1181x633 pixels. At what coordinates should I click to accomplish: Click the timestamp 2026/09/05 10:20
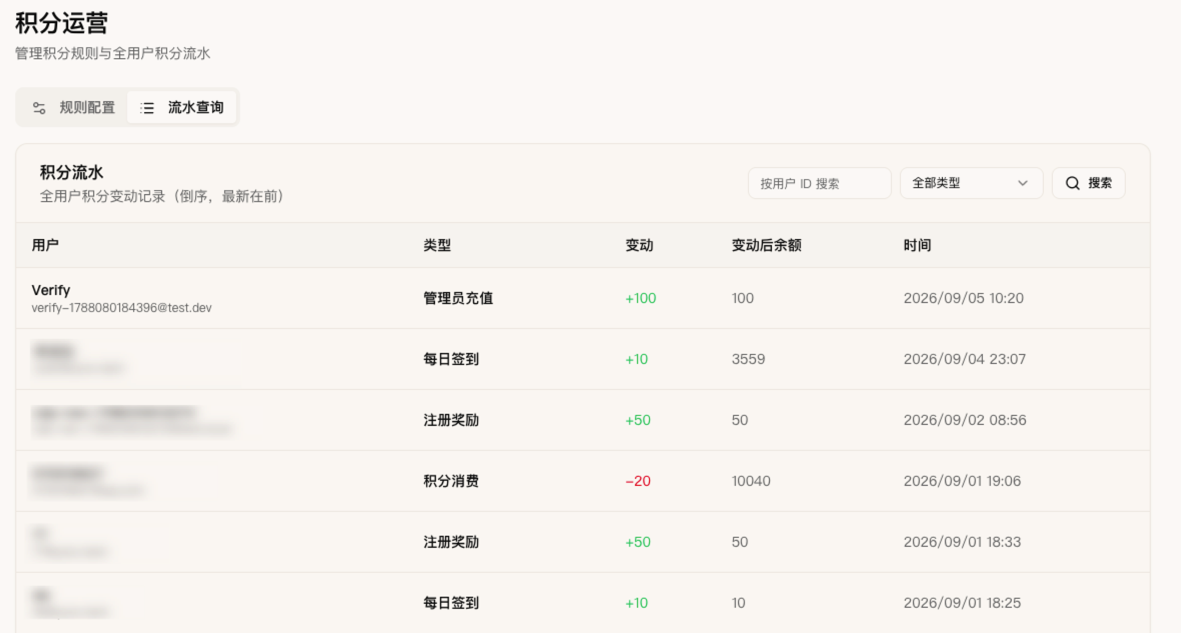coord(963,298)
